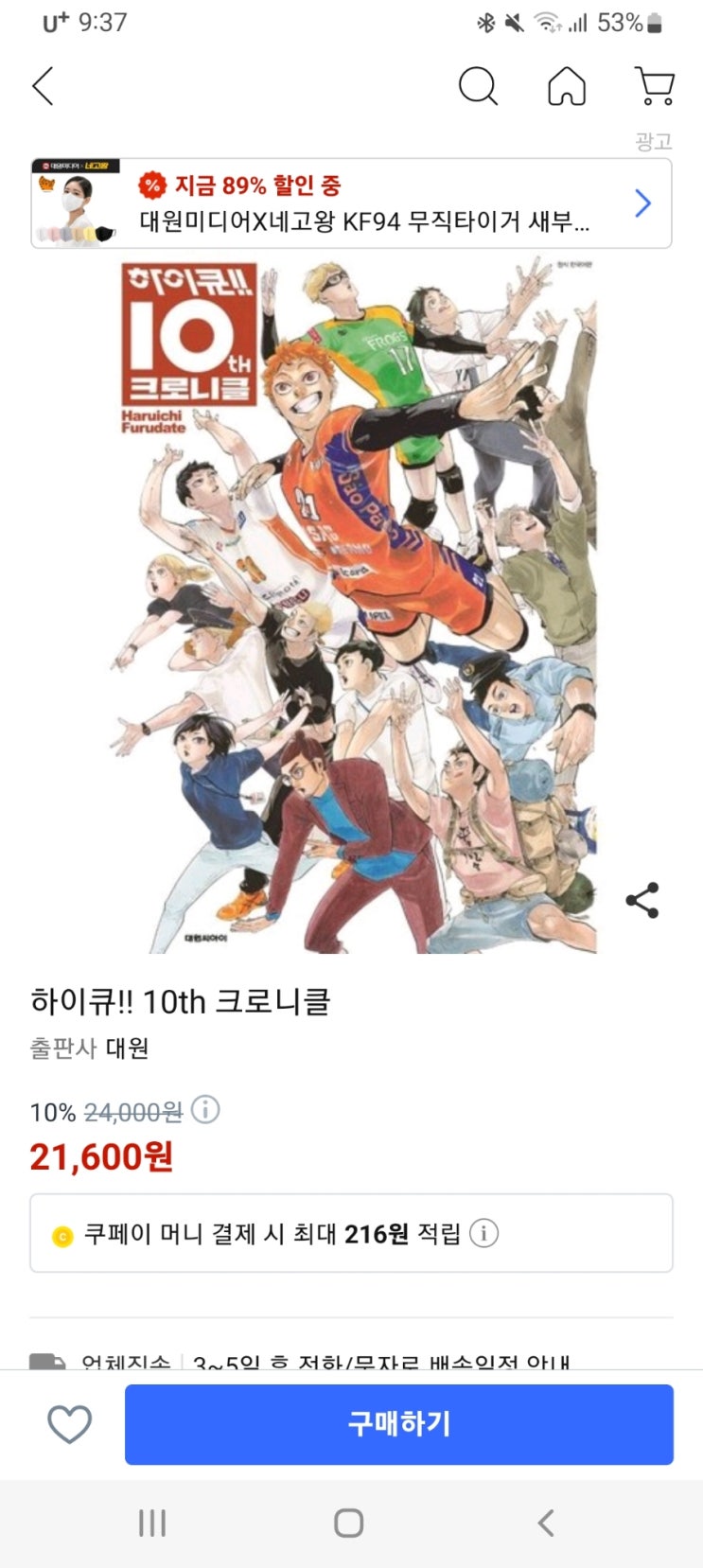Click the 쿠페이 머니 결제 reward box

coord(351,1233)
